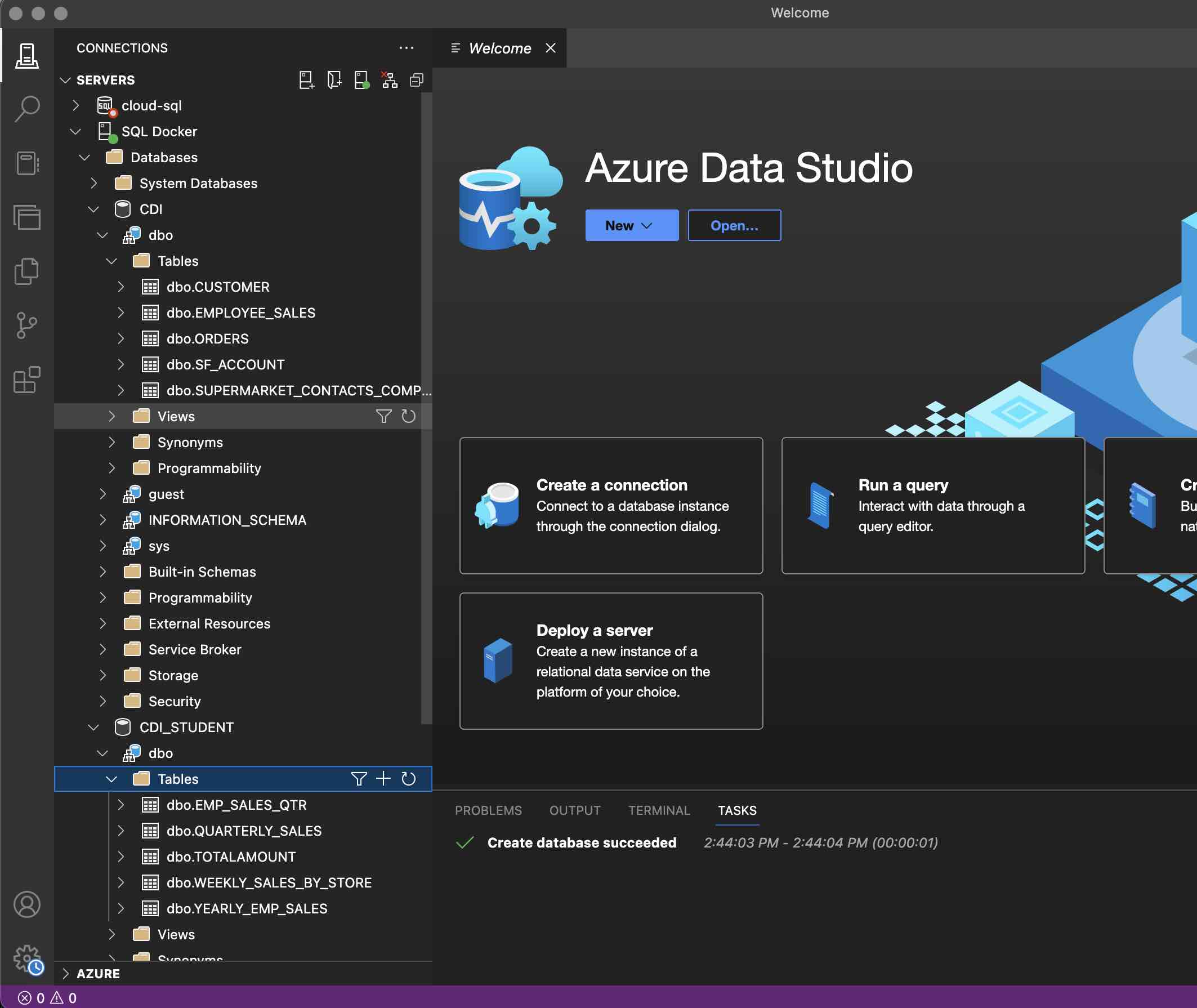The image size is (1197, 1008).
Task: Select the External Resources folder
Action: (x=209, y=623)
